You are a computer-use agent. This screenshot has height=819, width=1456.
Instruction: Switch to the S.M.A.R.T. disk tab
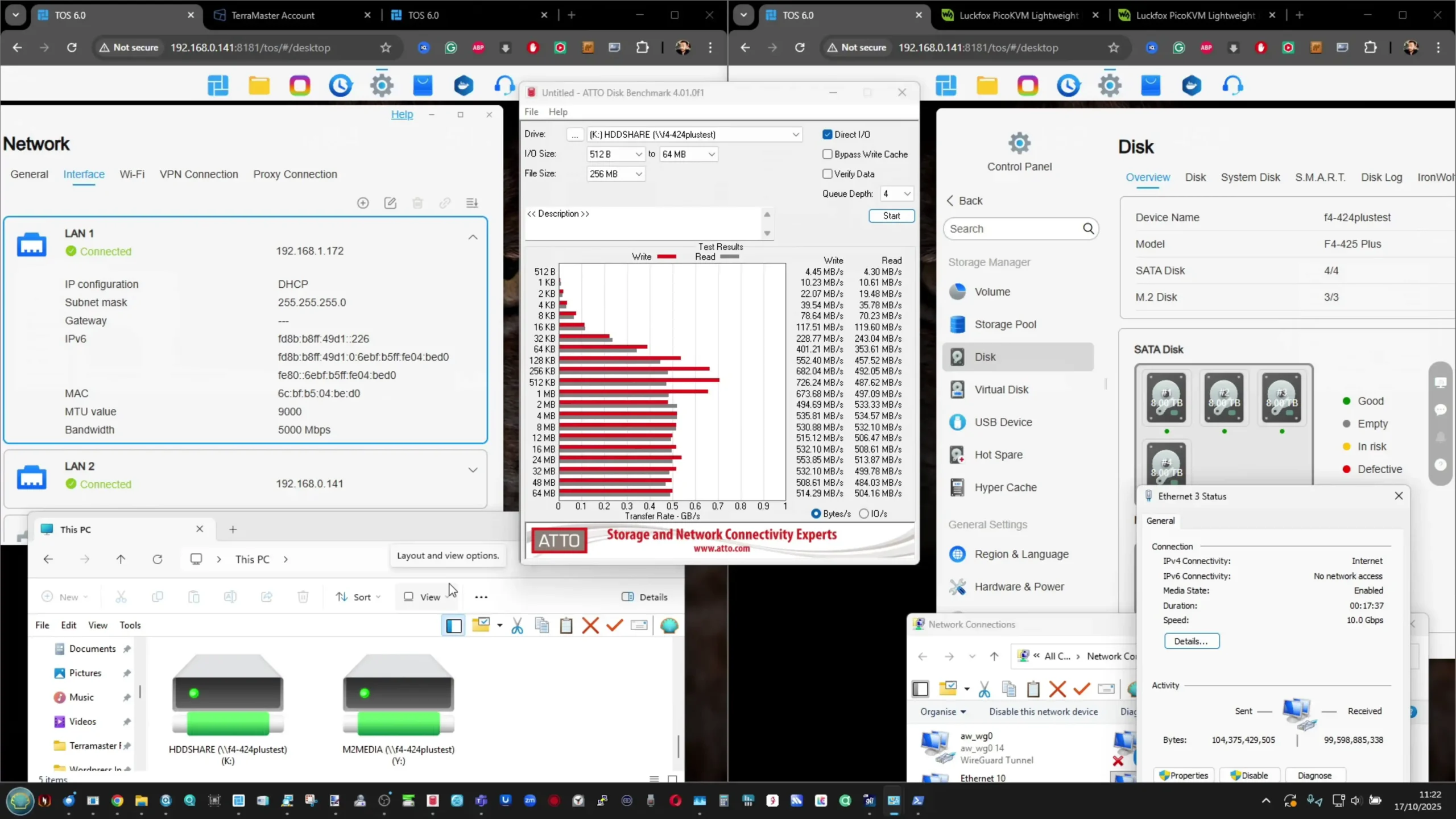[1319, 177]
